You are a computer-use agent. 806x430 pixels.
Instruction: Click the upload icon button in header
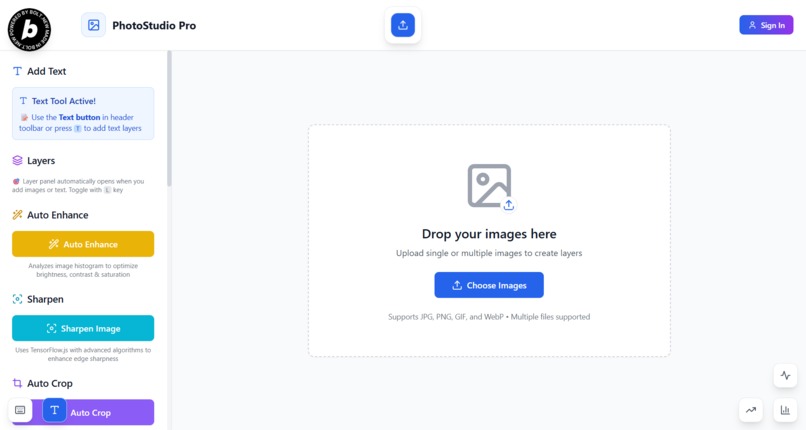tap(402, 25)
